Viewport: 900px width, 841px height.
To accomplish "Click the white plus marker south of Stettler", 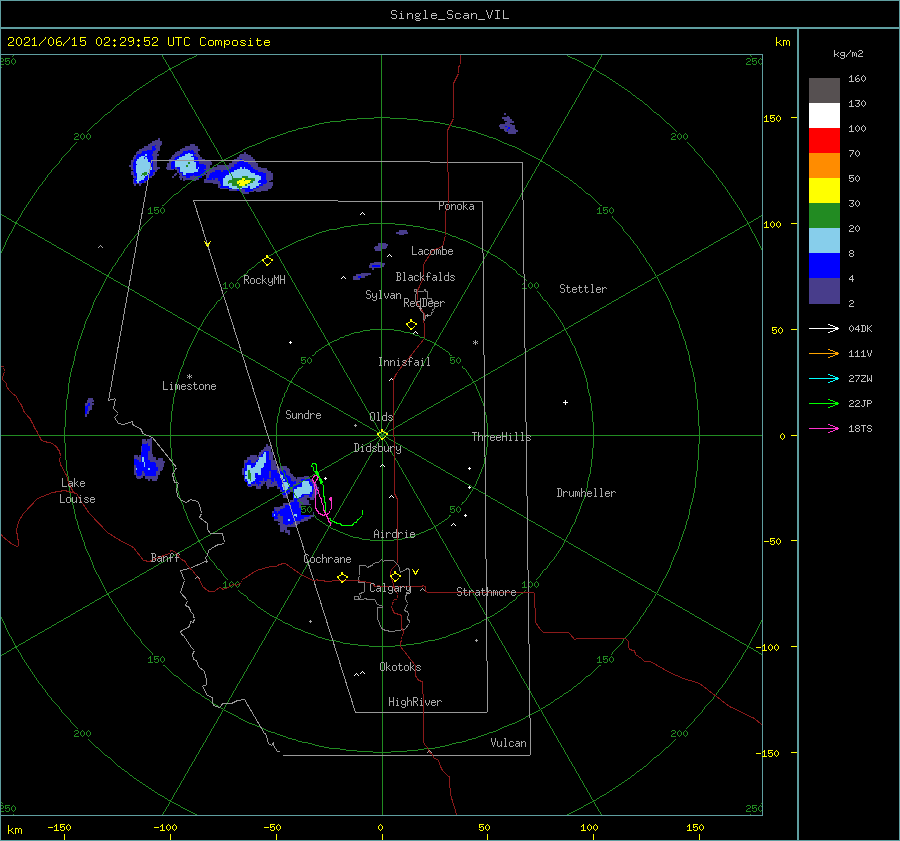I will 565,402.
